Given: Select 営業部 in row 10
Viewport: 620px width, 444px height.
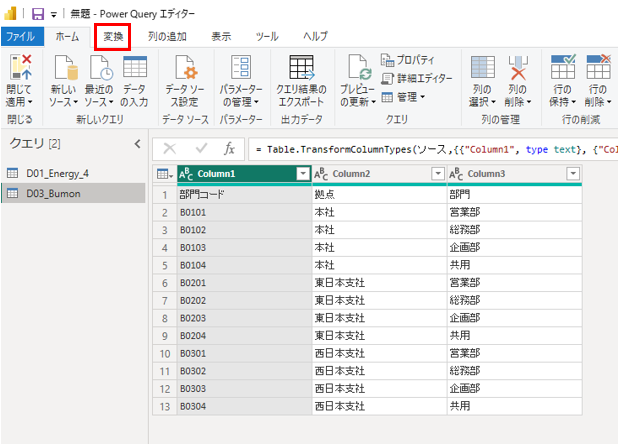Looking at the screenshot, I should tap(514, 353).
